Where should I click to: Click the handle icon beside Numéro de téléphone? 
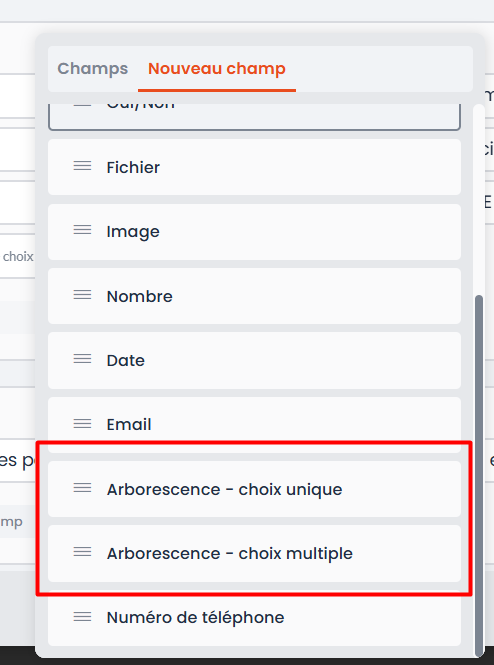tap(82, 617)
